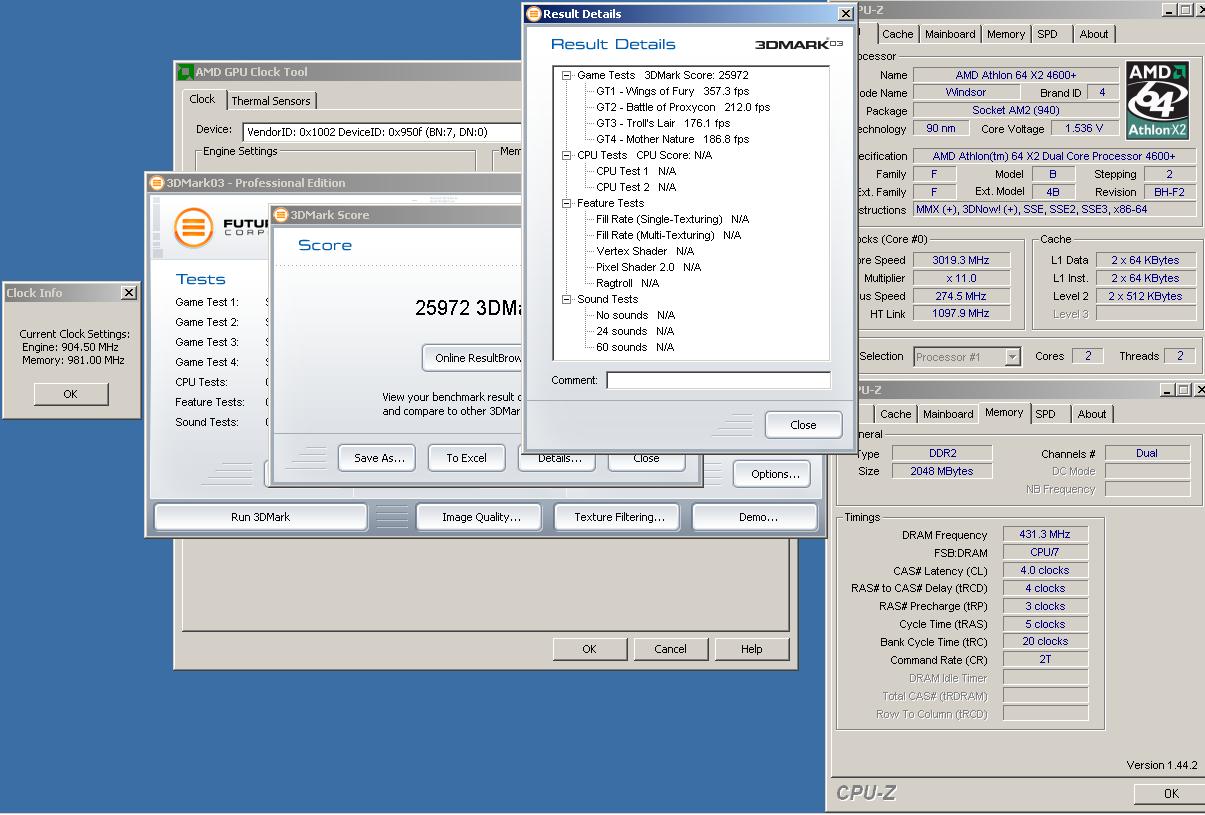Click Save As in 3DMark Score window
The image size is (1205, 815).
[x=379, y=458]
